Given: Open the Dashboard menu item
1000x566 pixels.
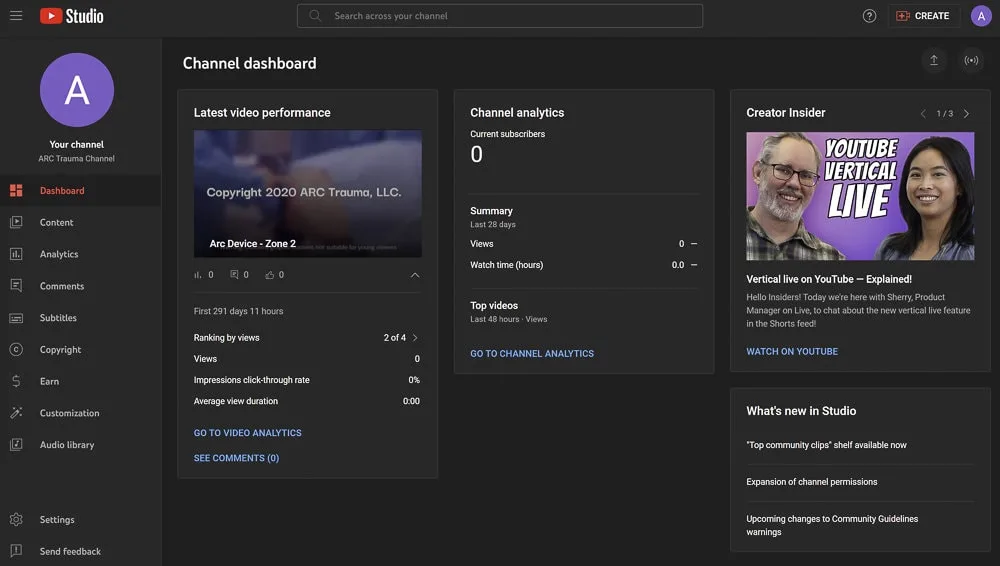Looking at the screenshot, I should pos(80,190).
